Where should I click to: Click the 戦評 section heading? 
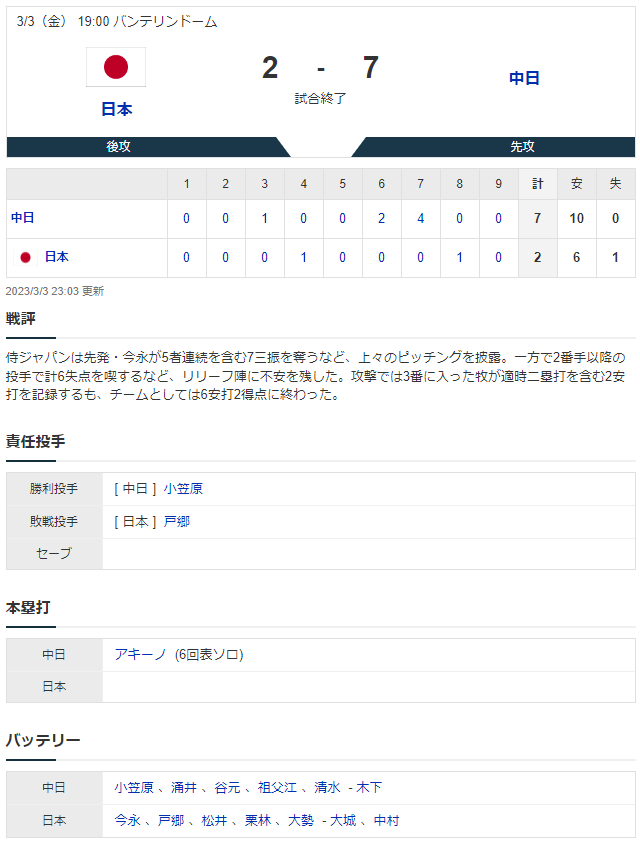point(21,319)
